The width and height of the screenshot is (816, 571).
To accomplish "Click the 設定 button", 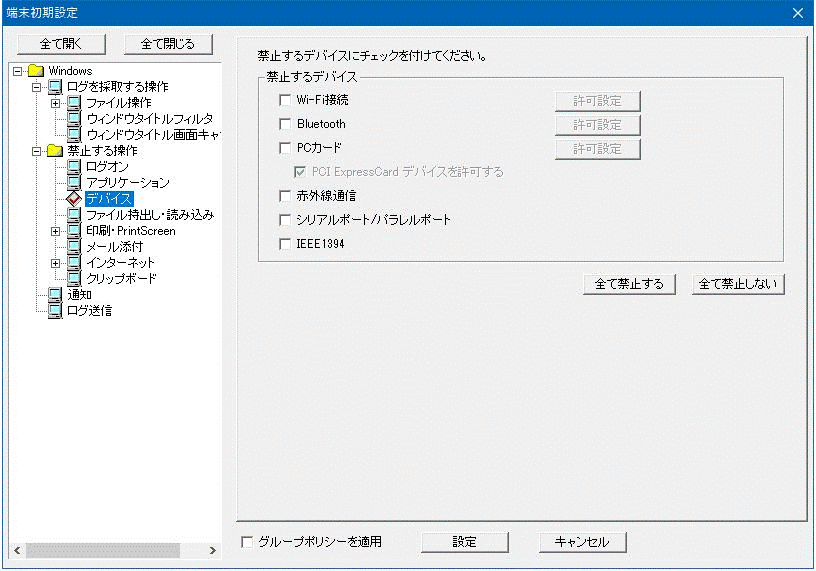I will (x=465, y=542).
